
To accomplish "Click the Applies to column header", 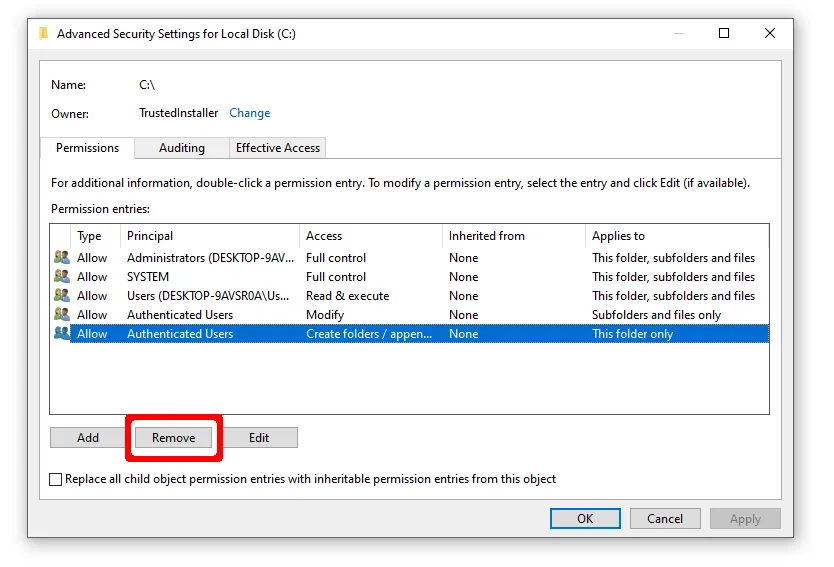I will 677,236.
